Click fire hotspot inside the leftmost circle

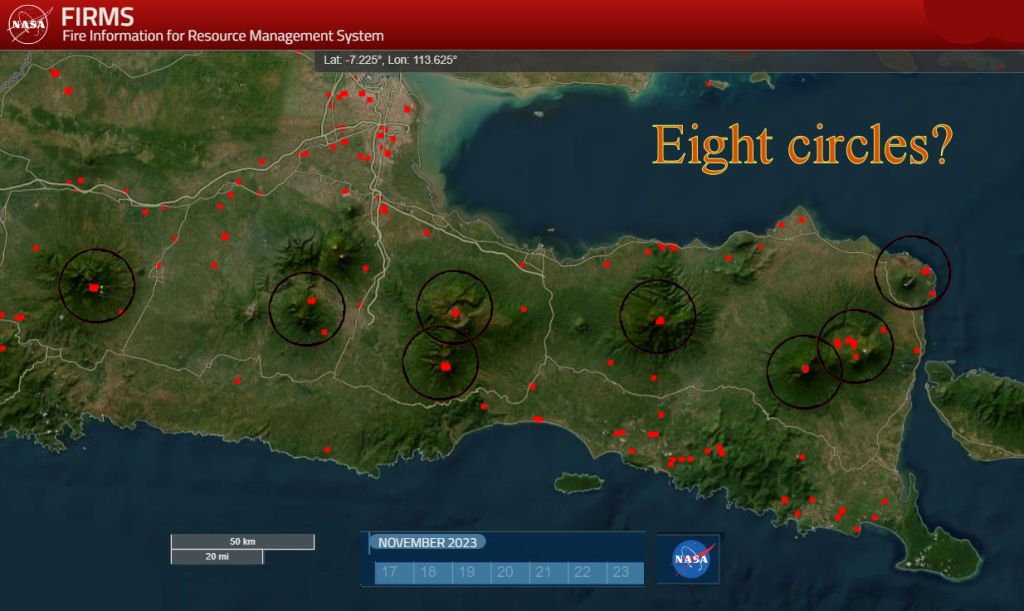pyautogui.click(x=94, y=287)
